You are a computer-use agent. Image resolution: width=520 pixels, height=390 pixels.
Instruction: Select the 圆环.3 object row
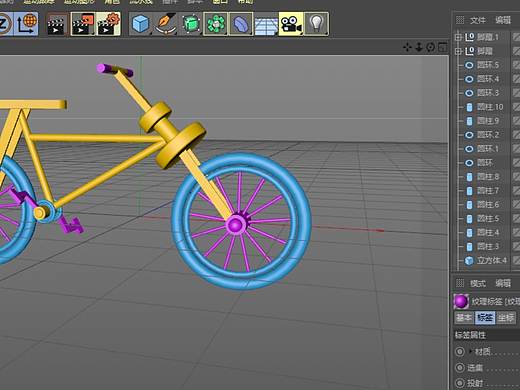pyautogui.click(x=487, y=93)
